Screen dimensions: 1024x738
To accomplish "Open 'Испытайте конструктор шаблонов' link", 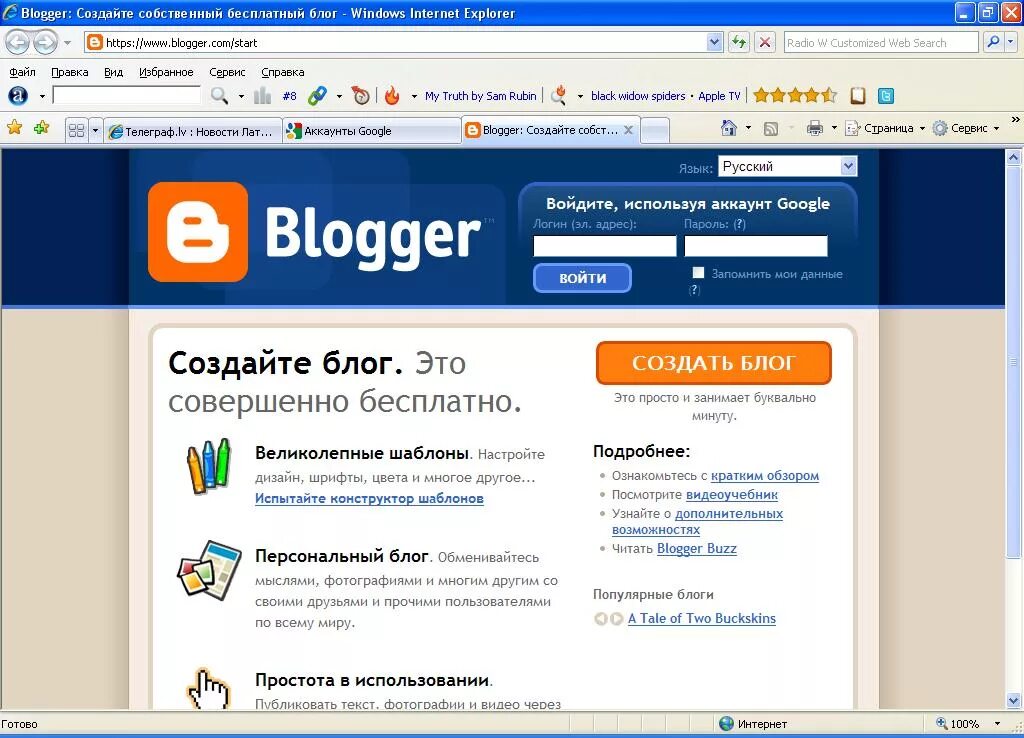I will pos(369,498).
